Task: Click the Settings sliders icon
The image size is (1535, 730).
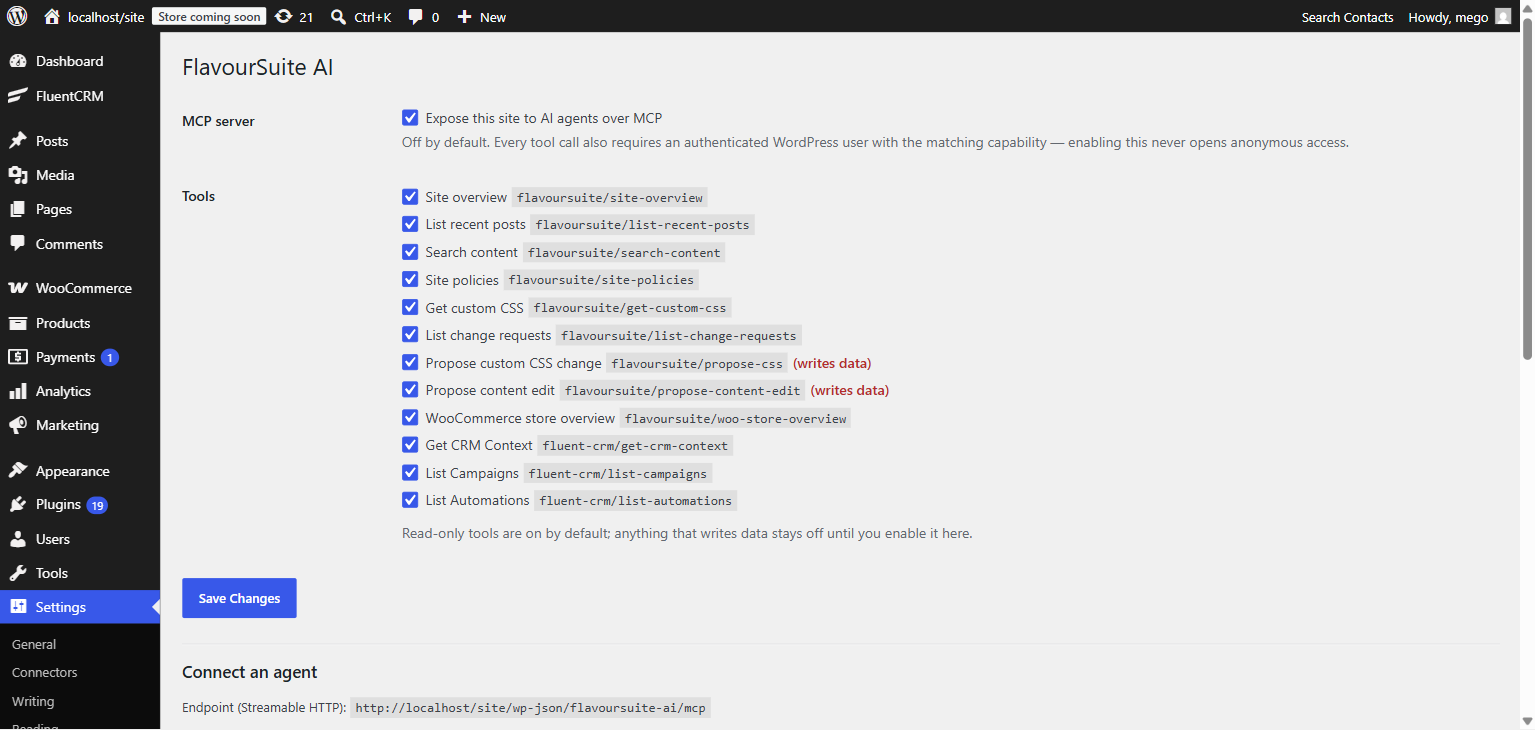Action: (18, 607)
